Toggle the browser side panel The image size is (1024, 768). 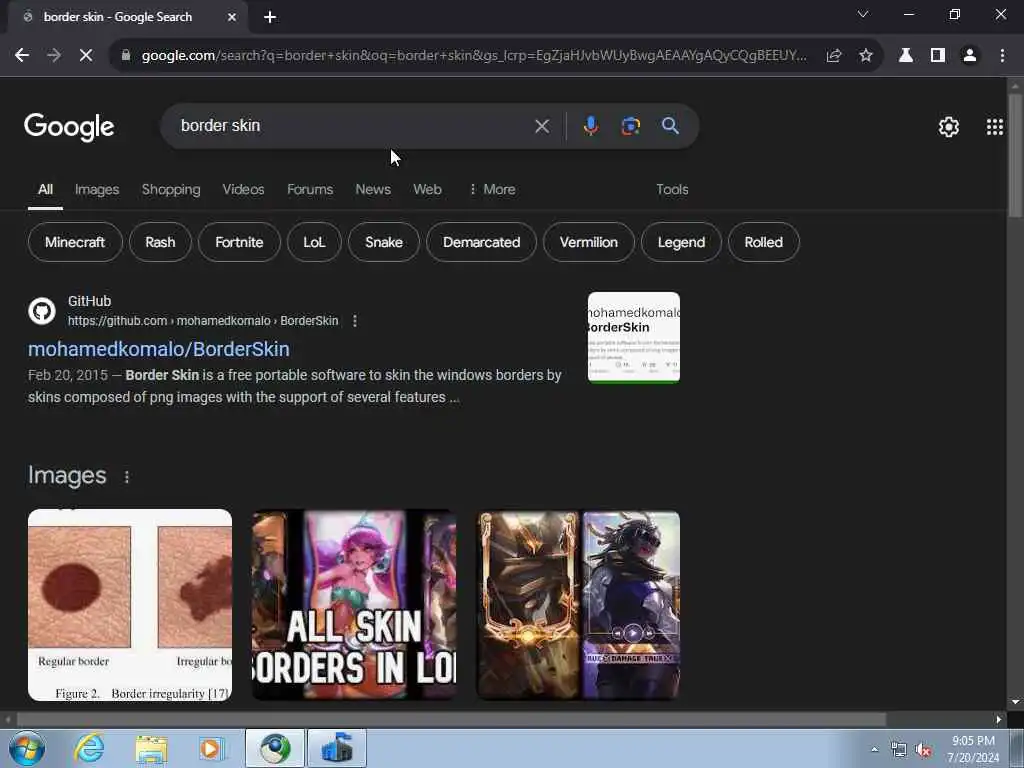[938, 56]
